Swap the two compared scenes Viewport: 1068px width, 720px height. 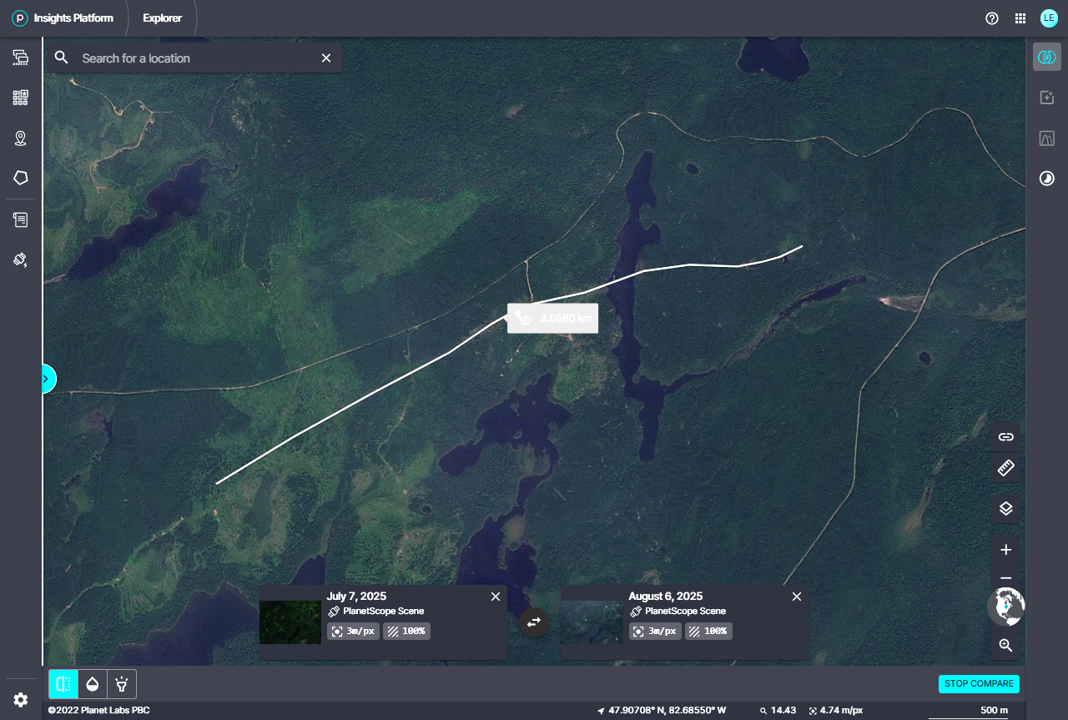[534, 622]
